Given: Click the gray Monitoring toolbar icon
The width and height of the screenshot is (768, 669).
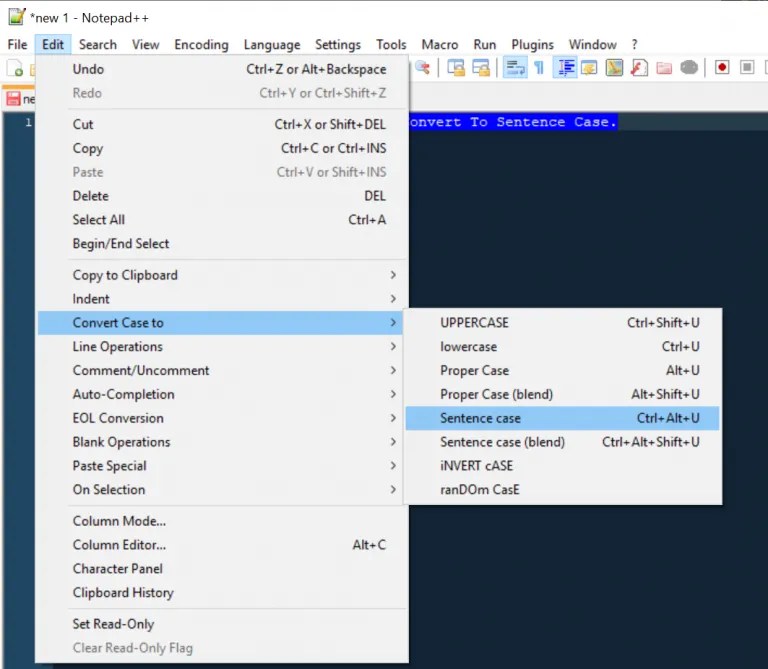Looking at the screenshot, I should coord(689,68).
